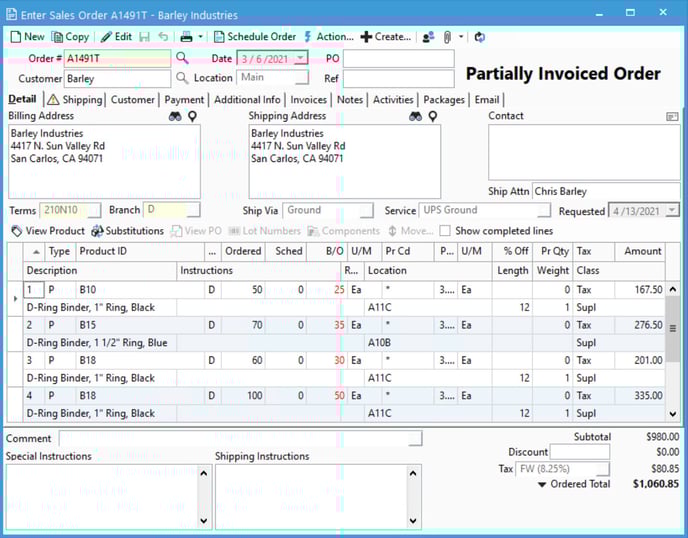The image size is (688, 538).
Task: Click the Save floppy disk icon
Action: 144,37
